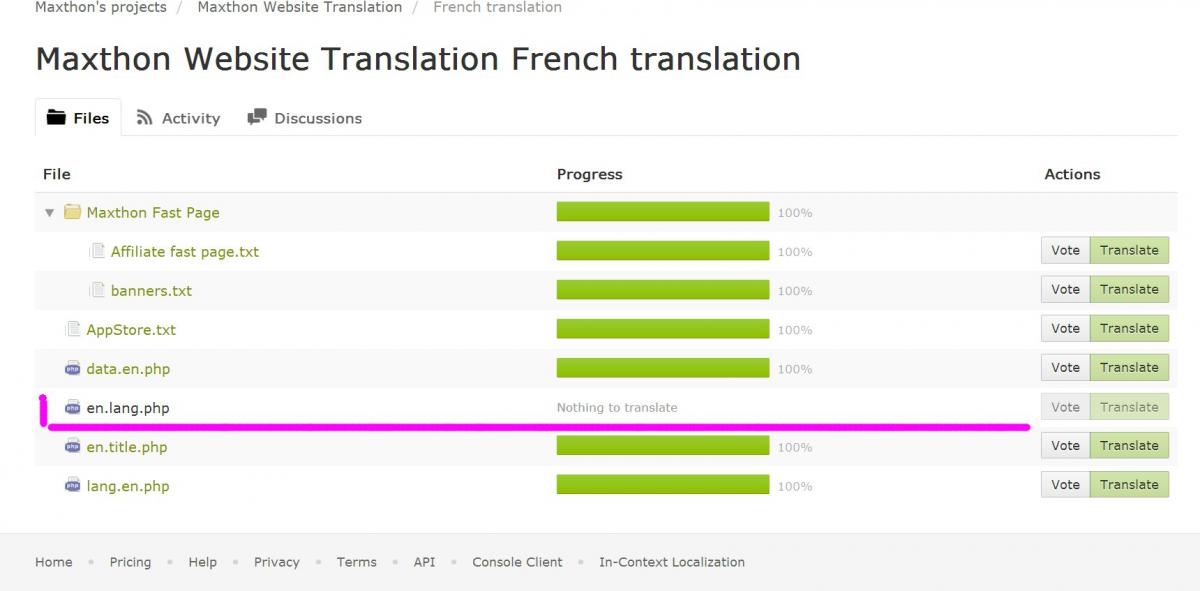Screen dimensions: 1200x591
Task: Click the Files tab folder icon
Action: click(56, 117)
